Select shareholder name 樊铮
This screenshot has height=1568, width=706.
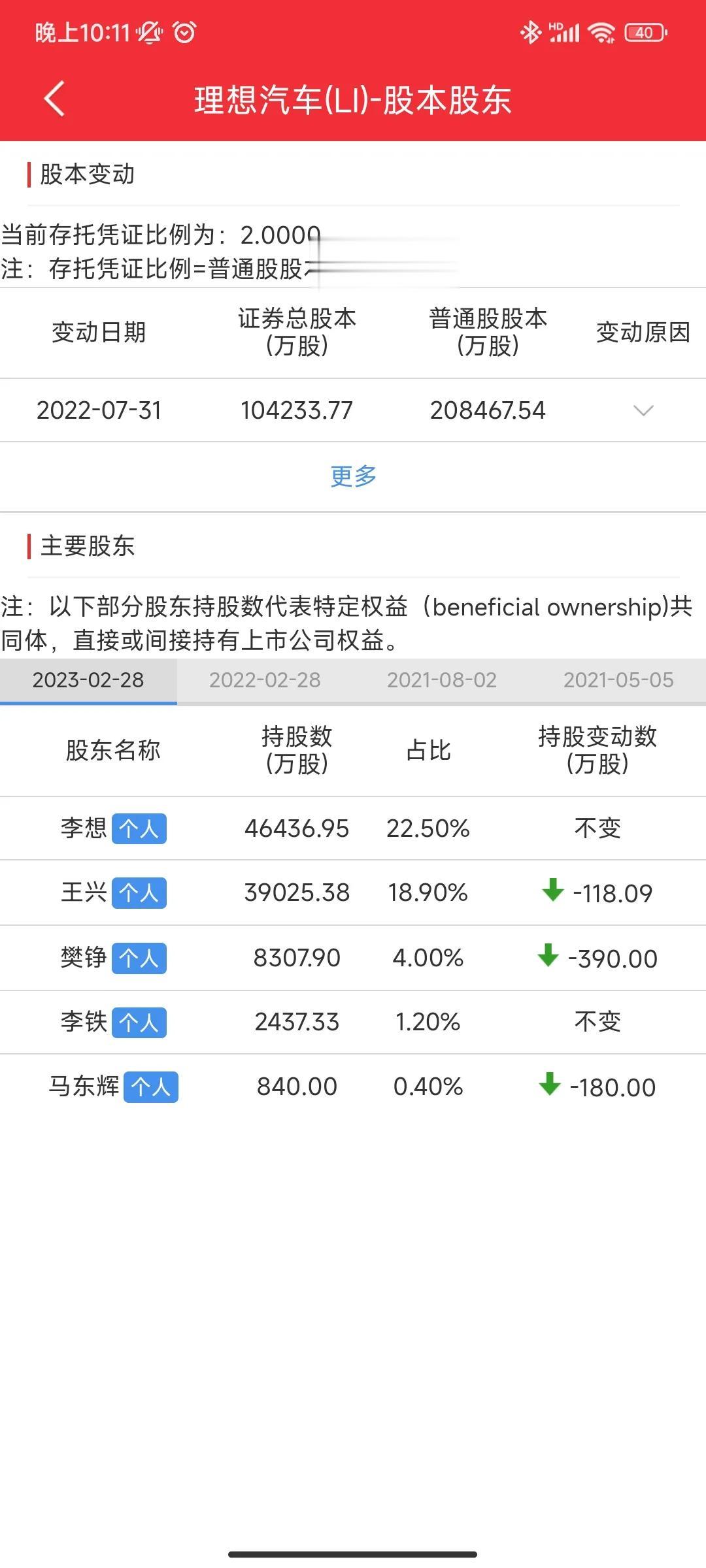pyautogui.click(x=84, y=957)
